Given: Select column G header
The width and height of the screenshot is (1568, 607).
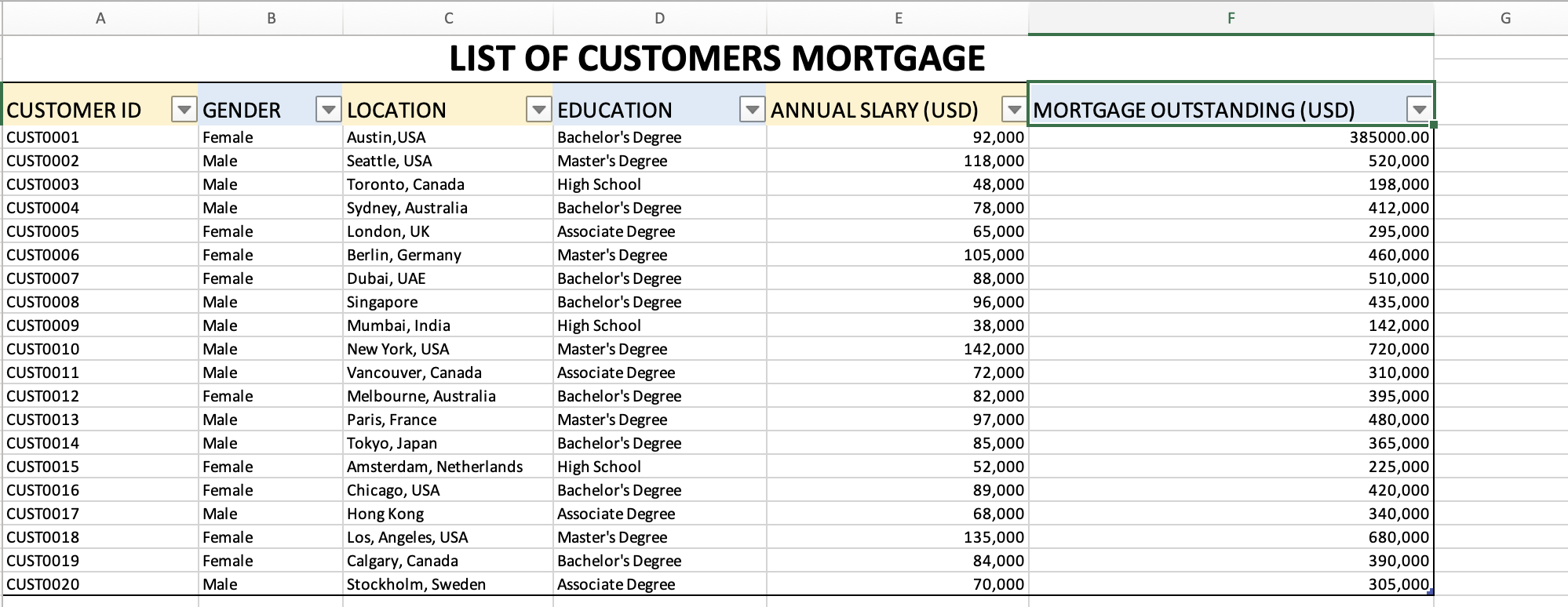Looking at the screenshot, I should 1504,18.
